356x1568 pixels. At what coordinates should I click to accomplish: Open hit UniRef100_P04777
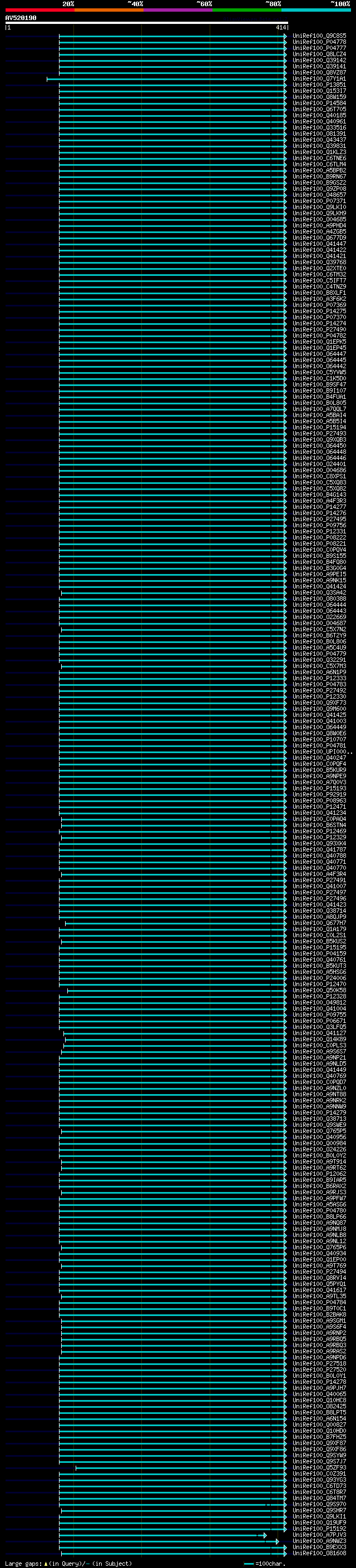point(319,48)
